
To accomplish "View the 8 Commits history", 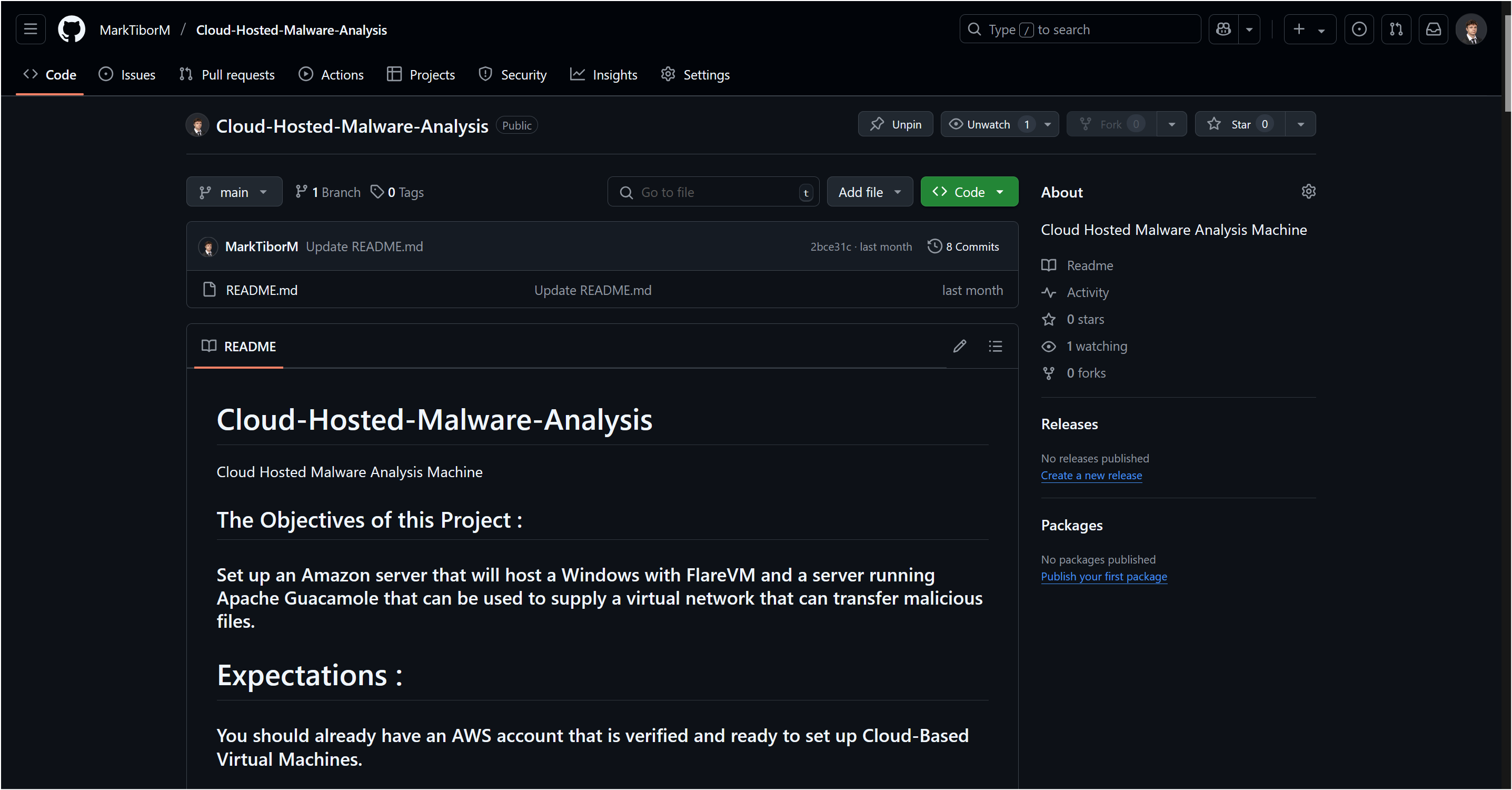I will coord(963,246).
